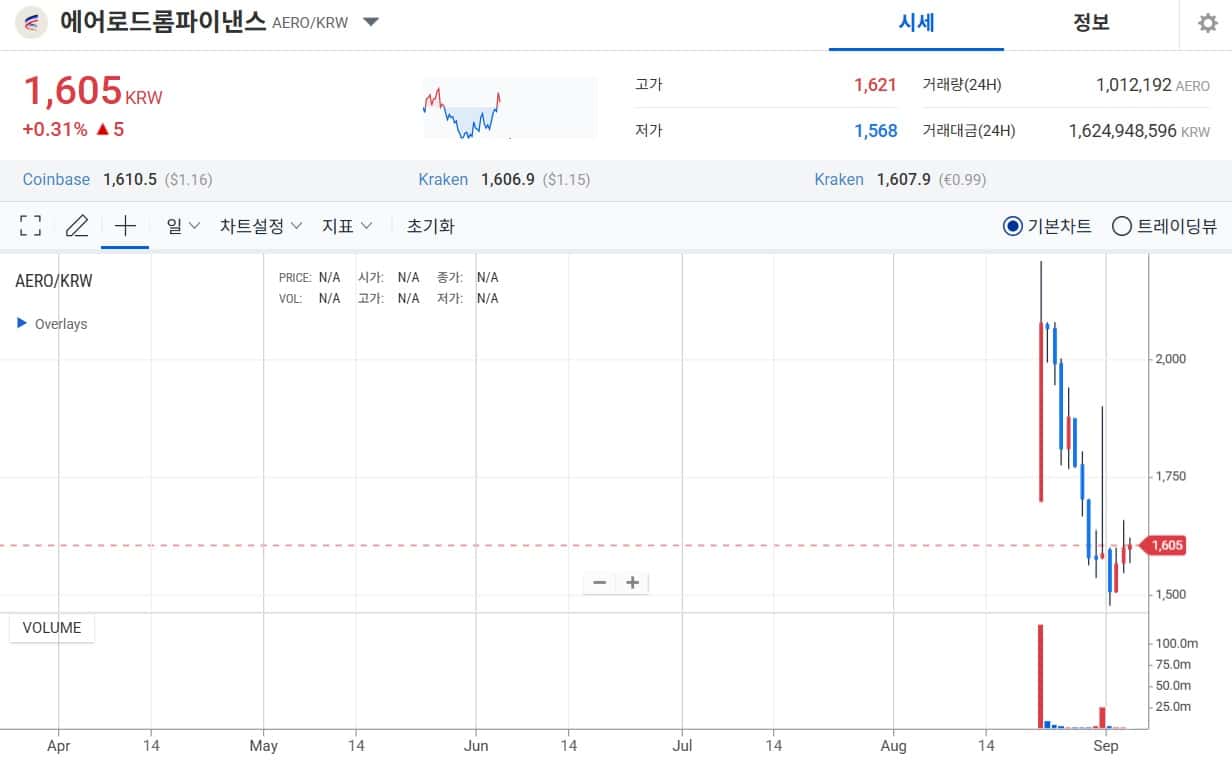Image resolution: width=1232 pixels, height=761 pixels.
Task: Click the Aug date axis label
Action: click(894, 745)
